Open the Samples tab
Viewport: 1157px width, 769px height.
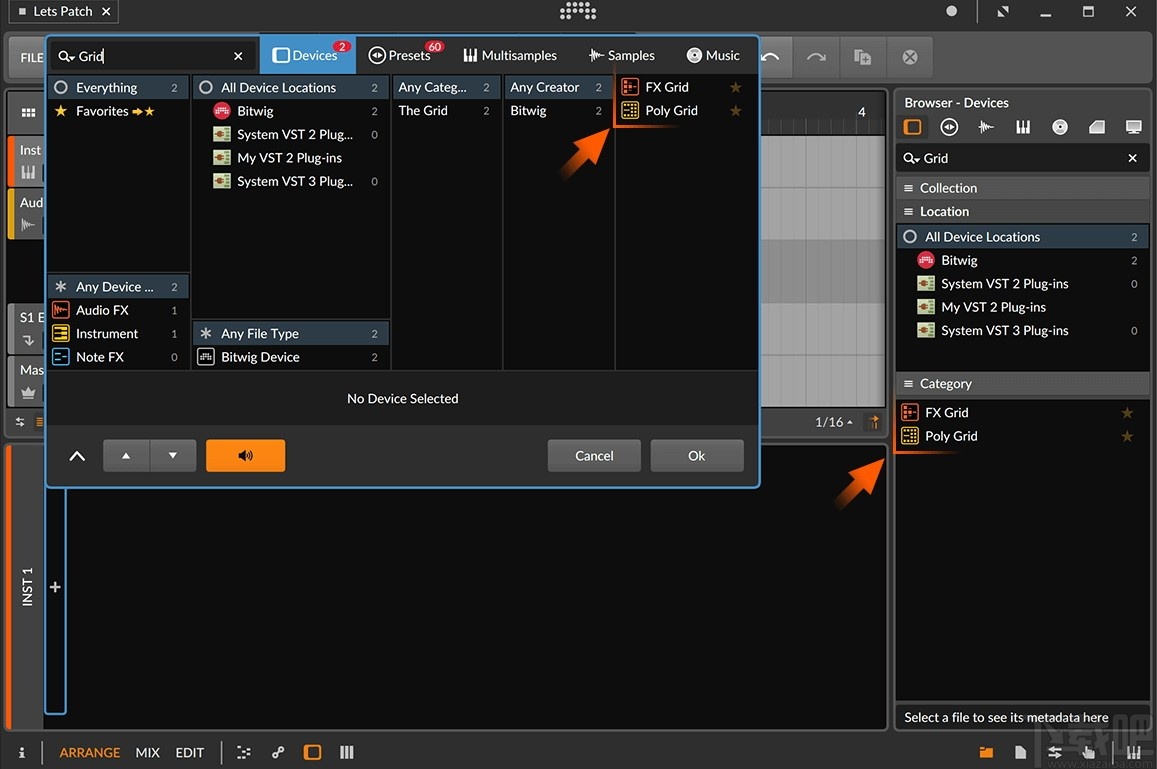pyautogui.click(x=622, y=55)
